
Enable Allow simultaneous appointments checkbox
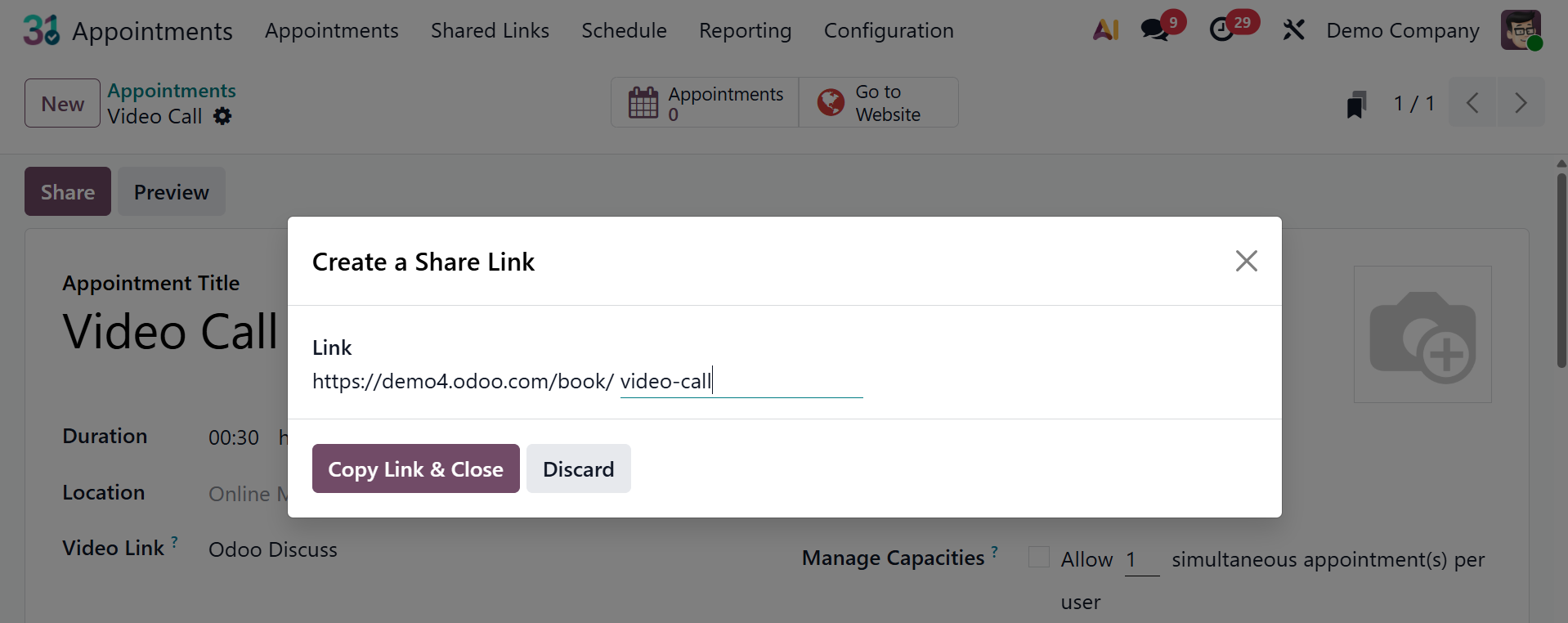coord(1038,557)
